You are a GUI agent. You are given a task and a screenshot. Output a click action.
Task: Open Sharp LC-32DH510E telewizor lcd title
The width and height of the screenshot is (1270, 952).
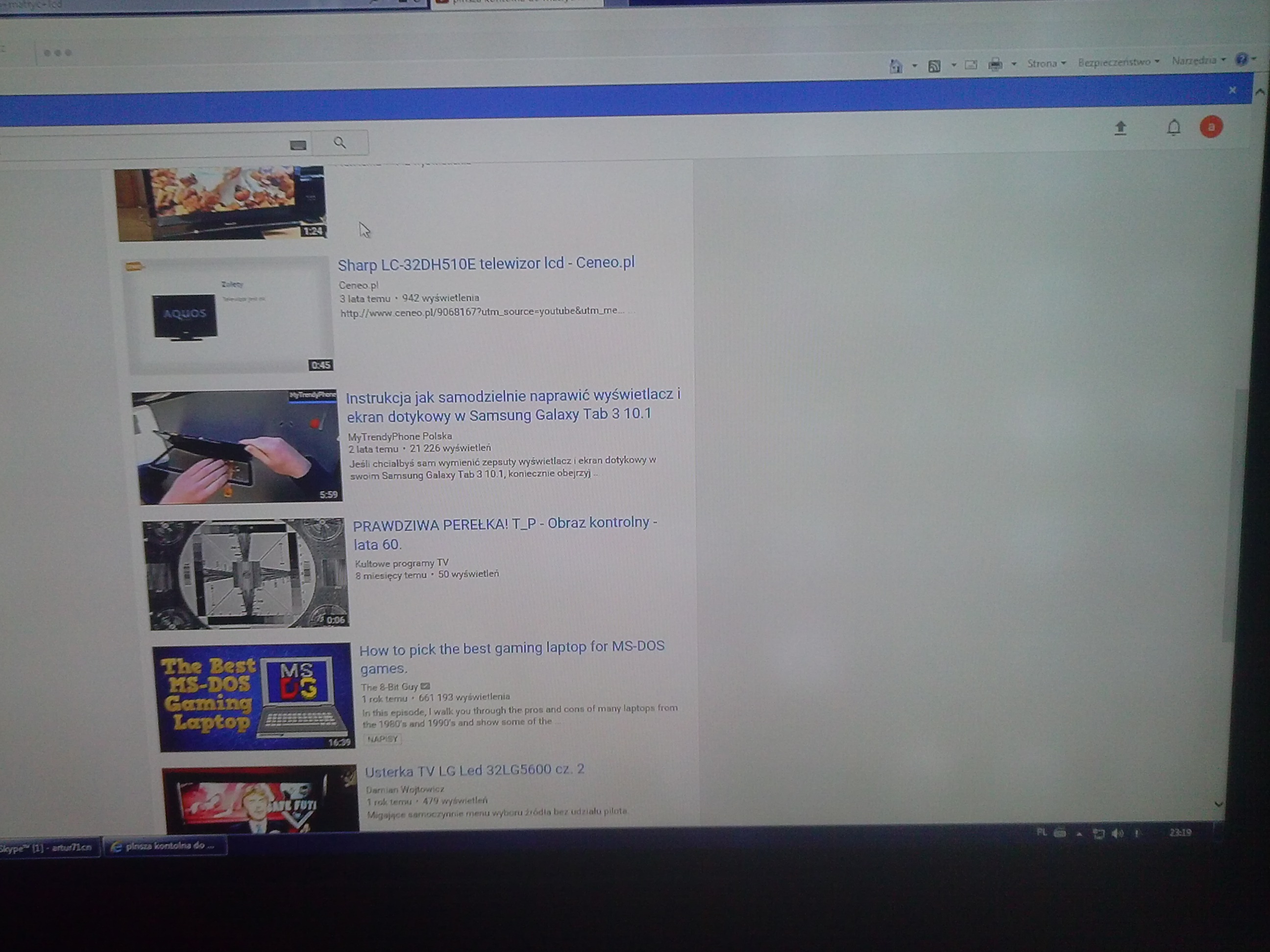point(486,263)
